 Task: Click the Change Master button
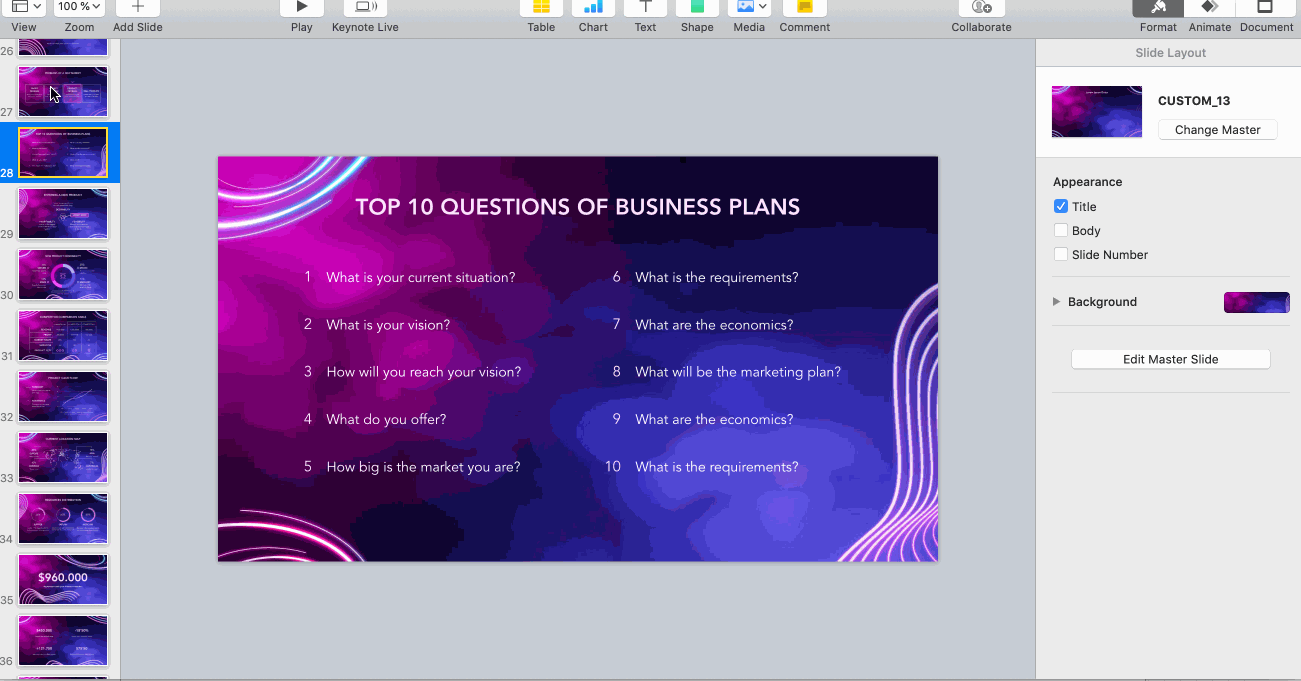pos(1217,130)
